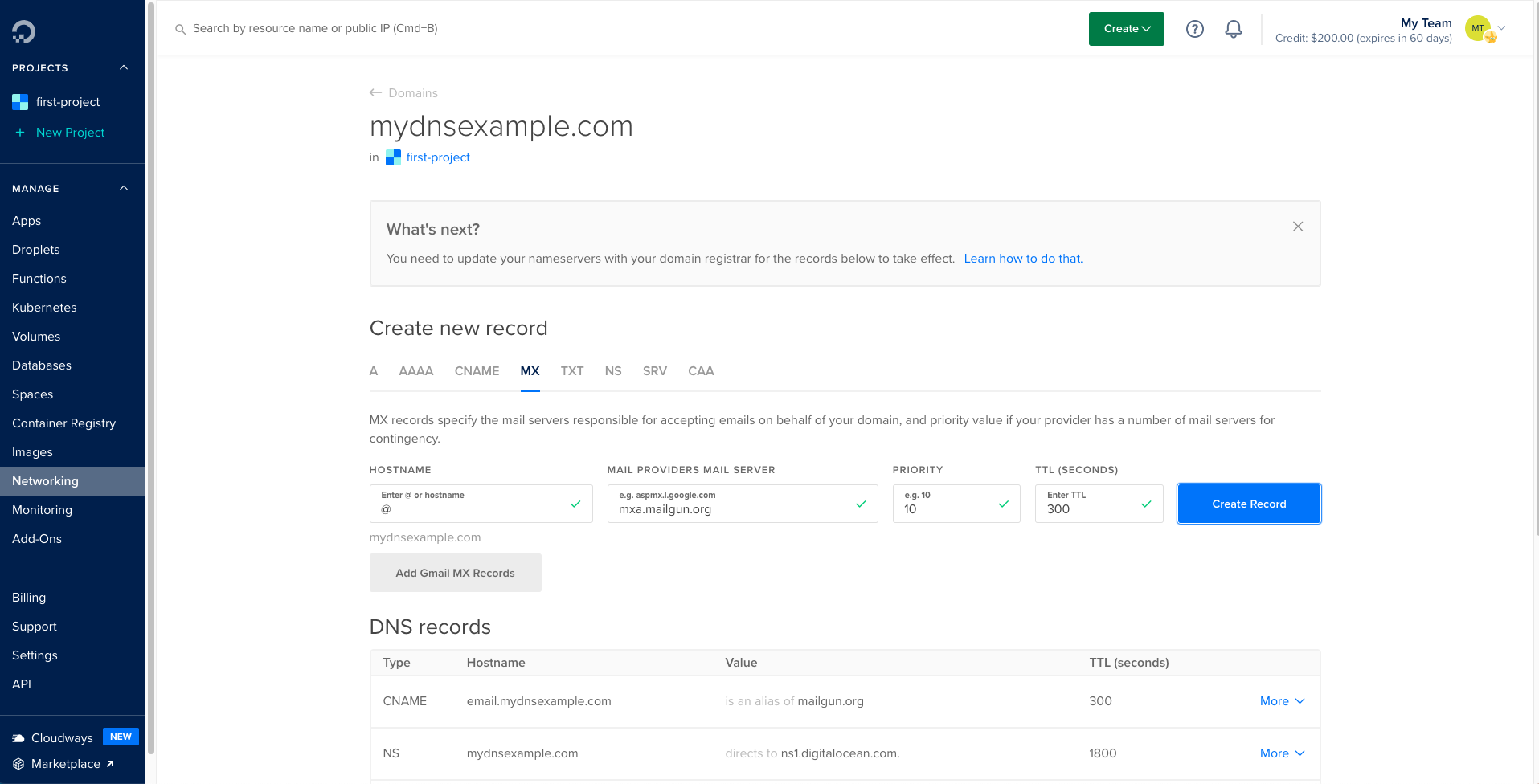Select the CNAME record tab
Viewport: 1539px width, 784px height.
(x=477, y=371)
